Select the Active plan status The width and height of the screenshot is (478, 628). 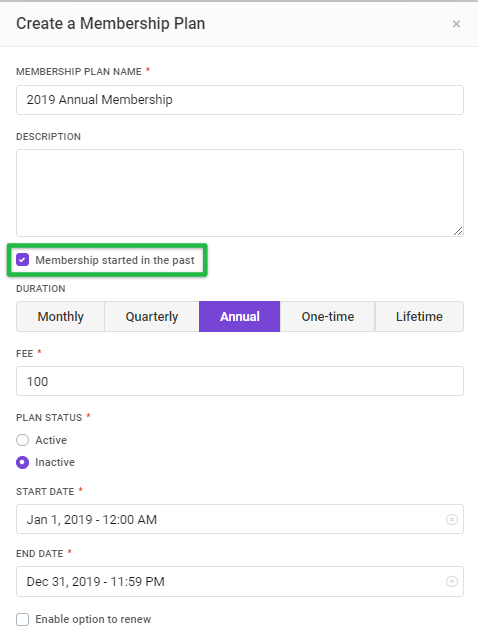(x=22, y=440)
